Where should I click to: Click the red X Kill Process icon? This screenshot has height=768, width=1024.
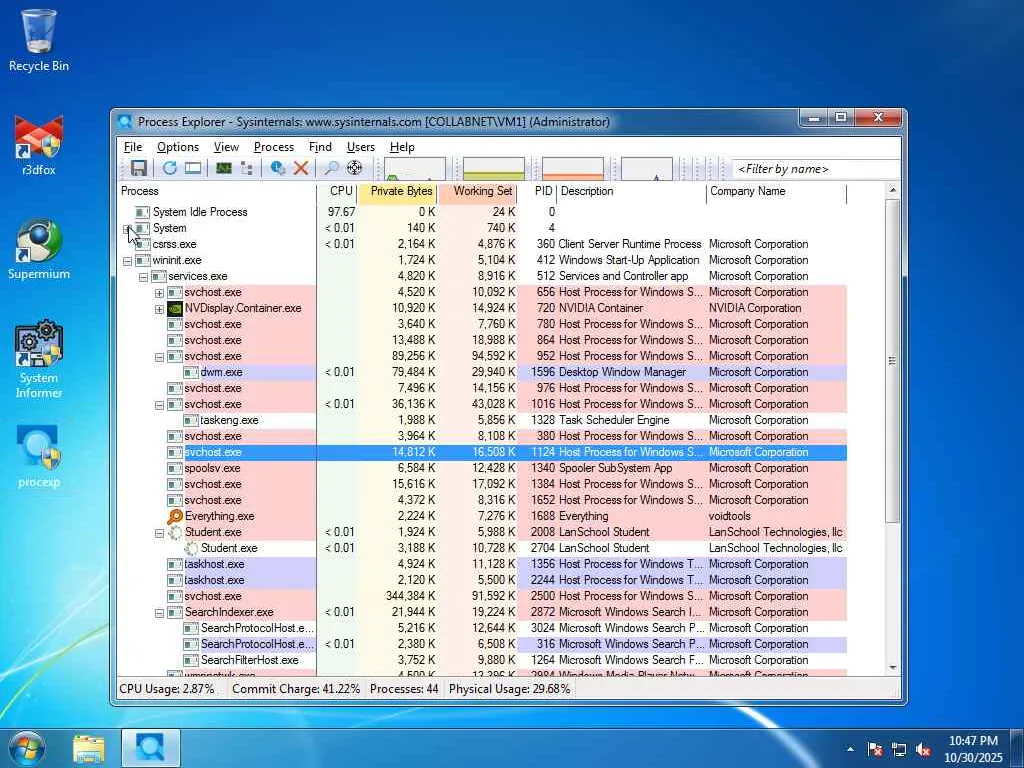coord(300,168)
